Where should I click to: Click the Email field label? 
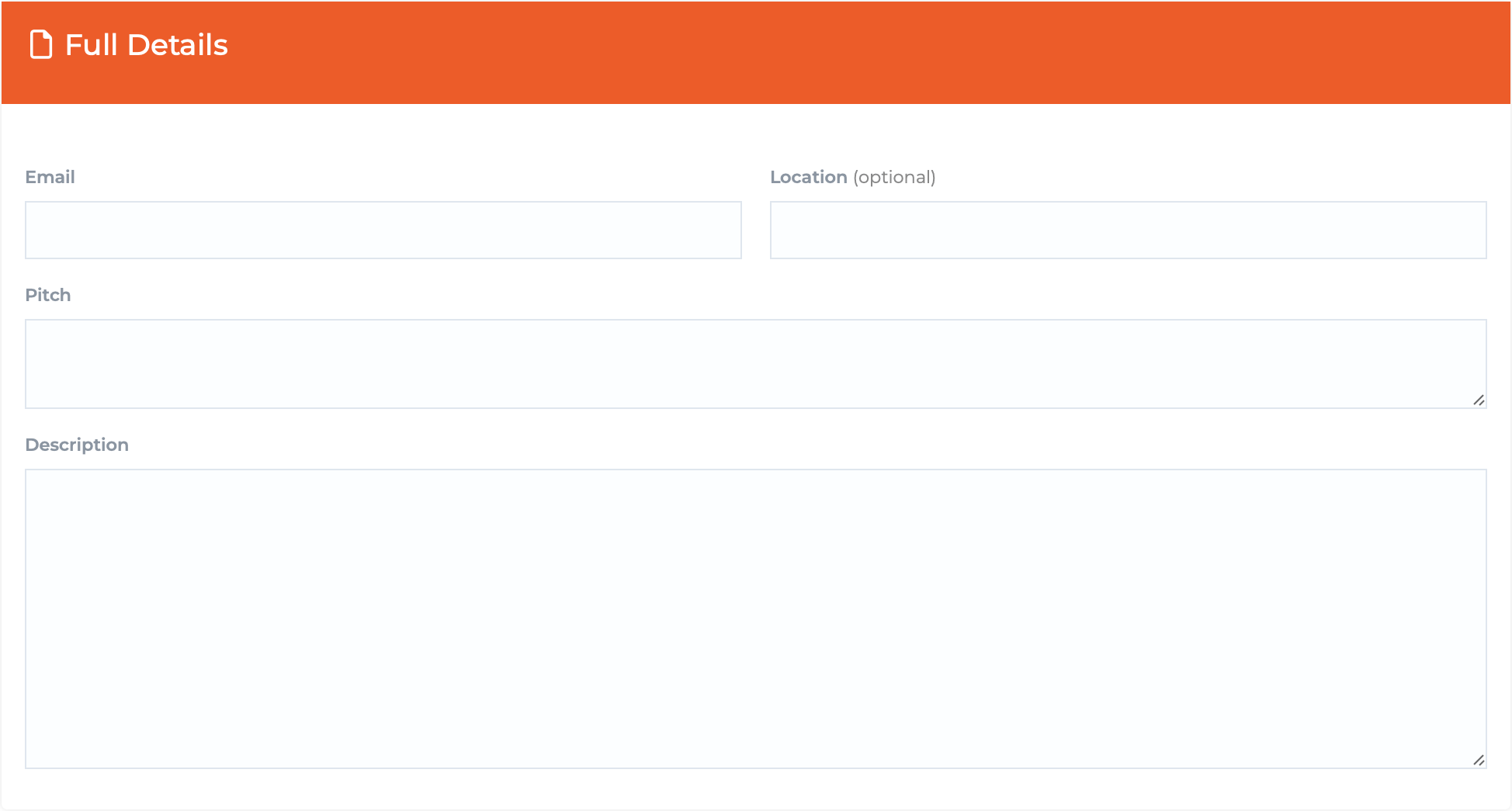point(50,177)
